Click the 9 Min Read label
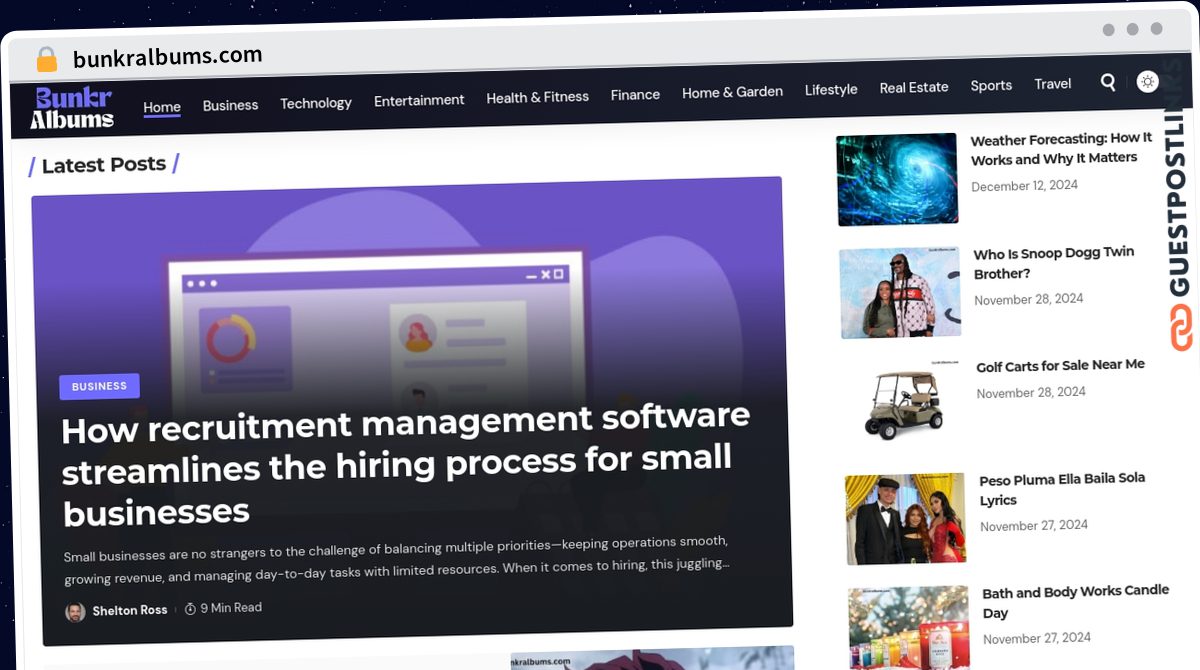 click(231, 608)
